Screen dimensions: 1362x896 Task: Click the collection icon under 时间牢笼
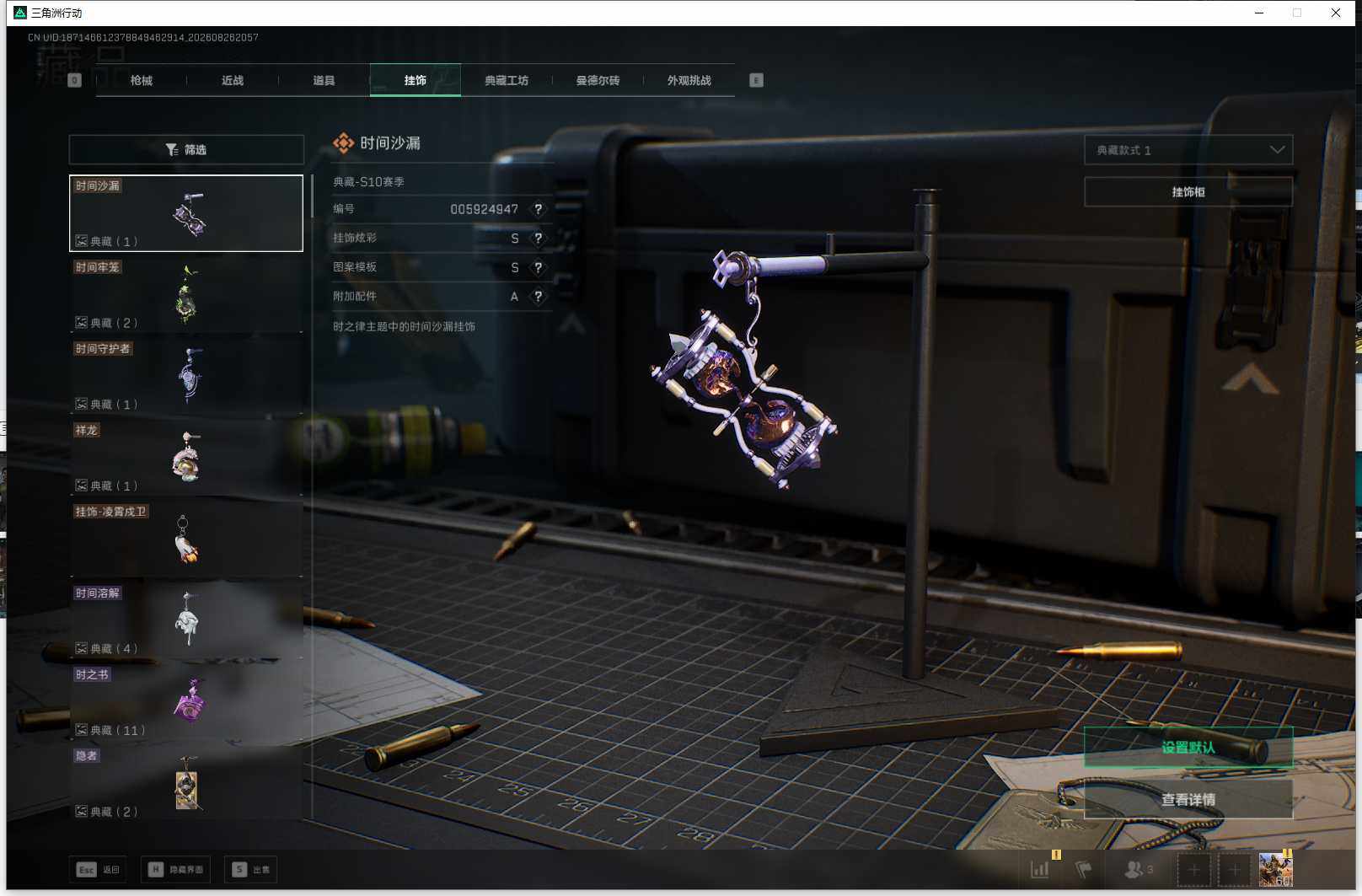point(82,323)
